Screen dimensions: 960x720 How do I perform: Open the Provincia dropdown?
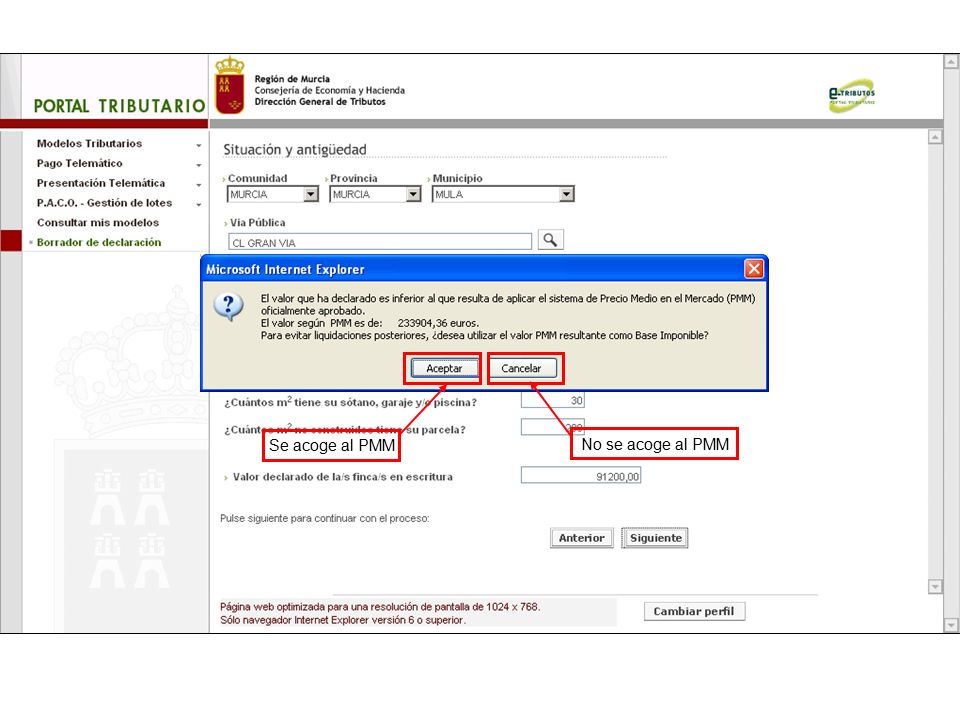pyautogui.click(x=414, y=194)
